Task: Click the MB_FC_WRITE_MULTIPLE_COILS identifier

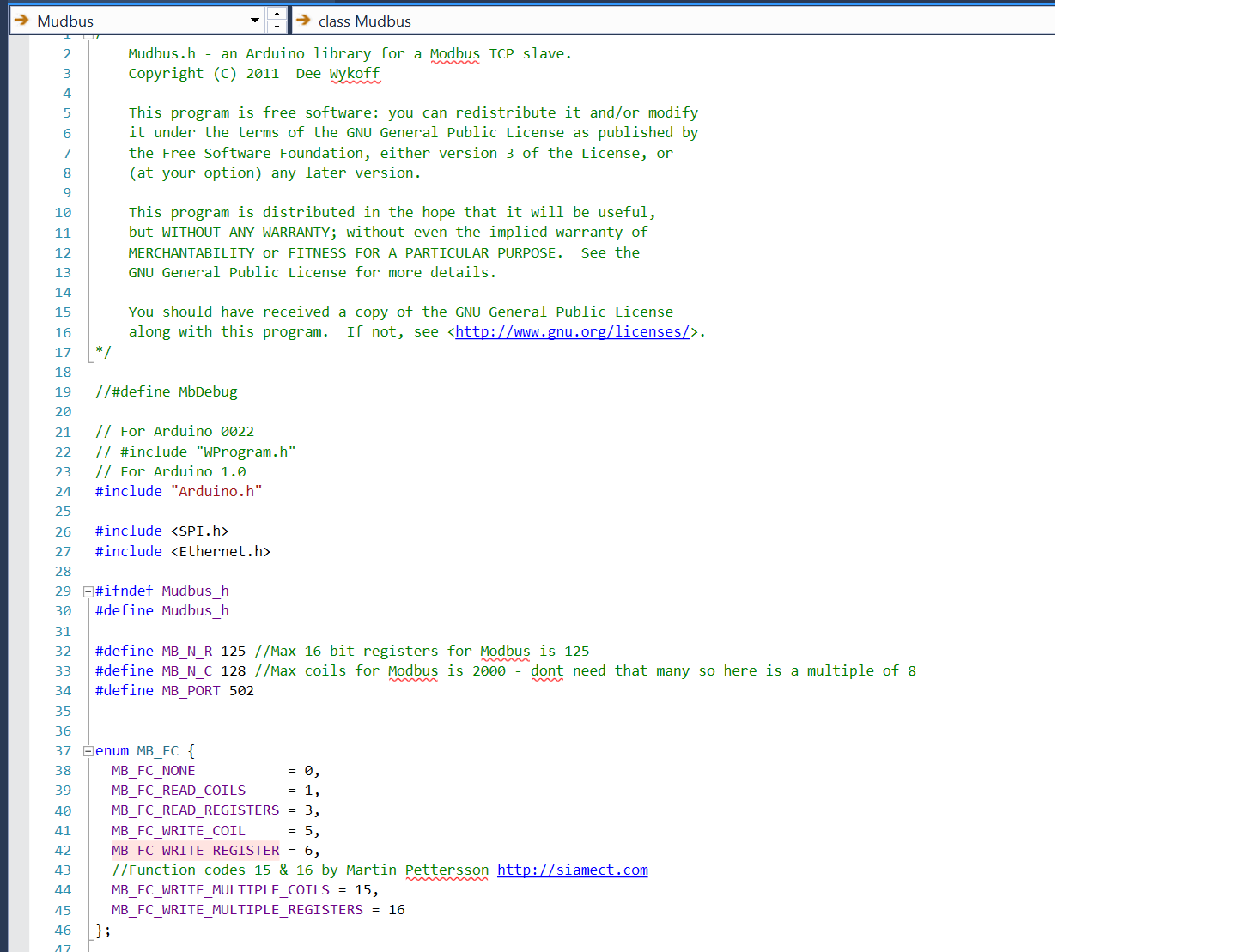Action: tap(220, 889)
